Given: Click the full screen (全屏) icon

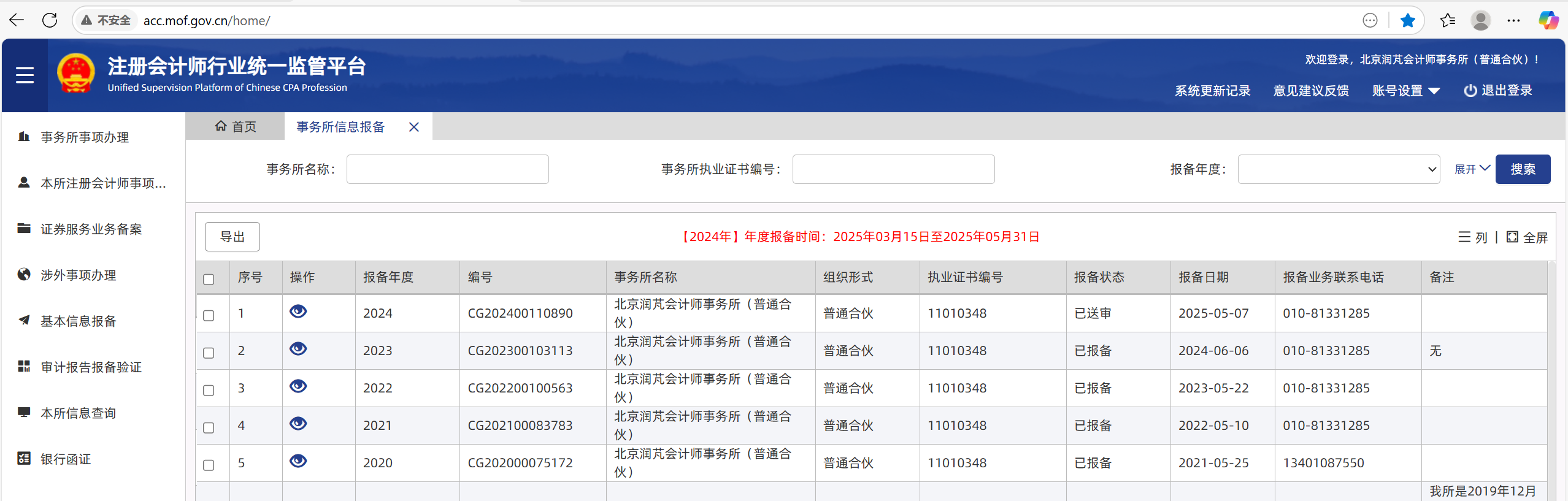Looking at the screenshot, I should (1513, 237).
